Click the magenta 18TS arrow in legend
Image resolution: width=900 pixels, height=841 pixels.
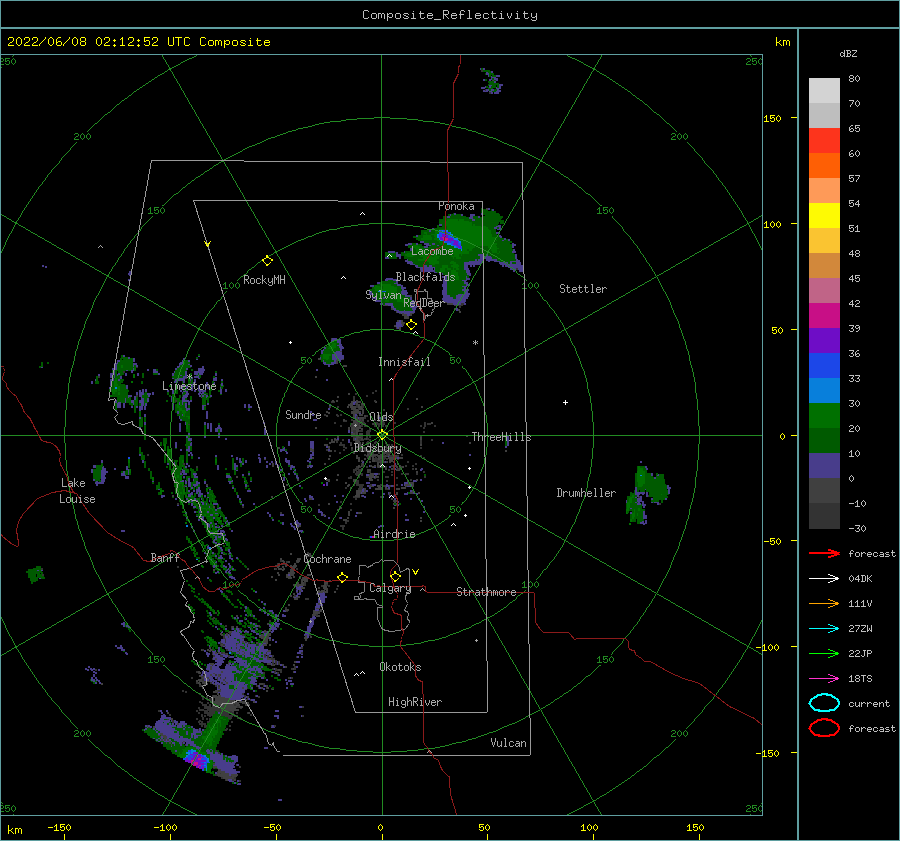[824, 679]
